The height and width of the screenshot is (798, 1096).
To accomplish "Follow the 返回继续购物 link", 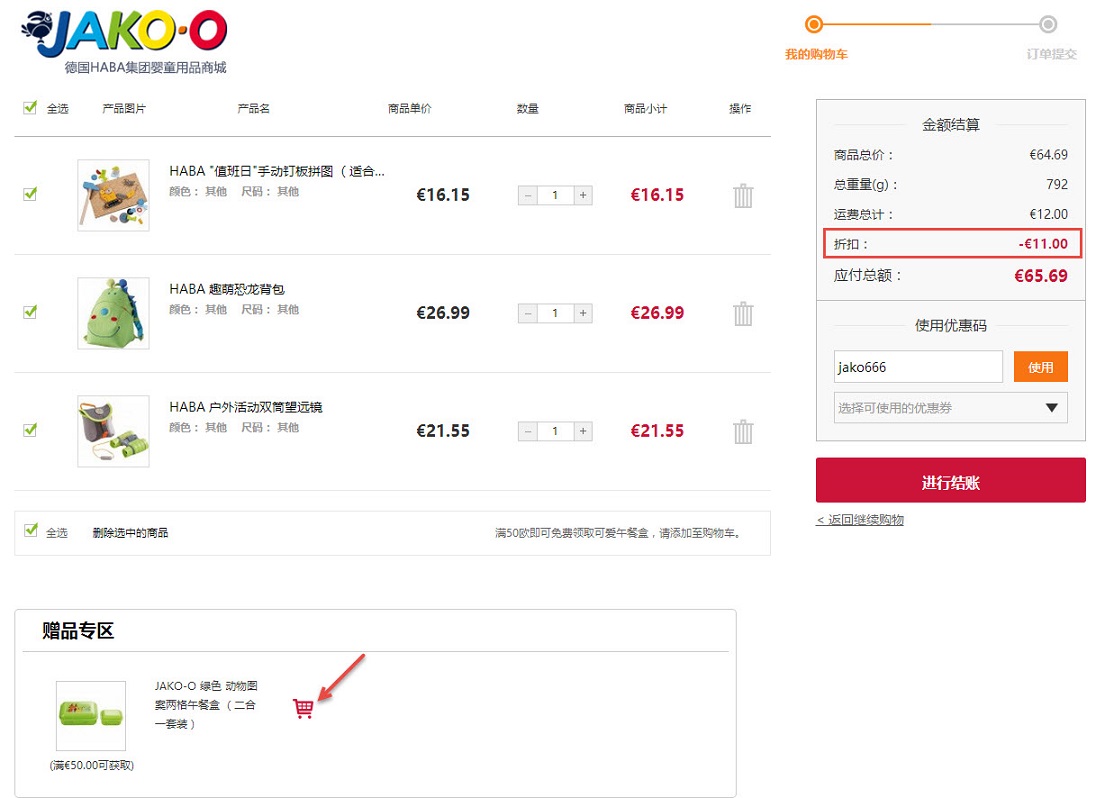I will 860,520.
